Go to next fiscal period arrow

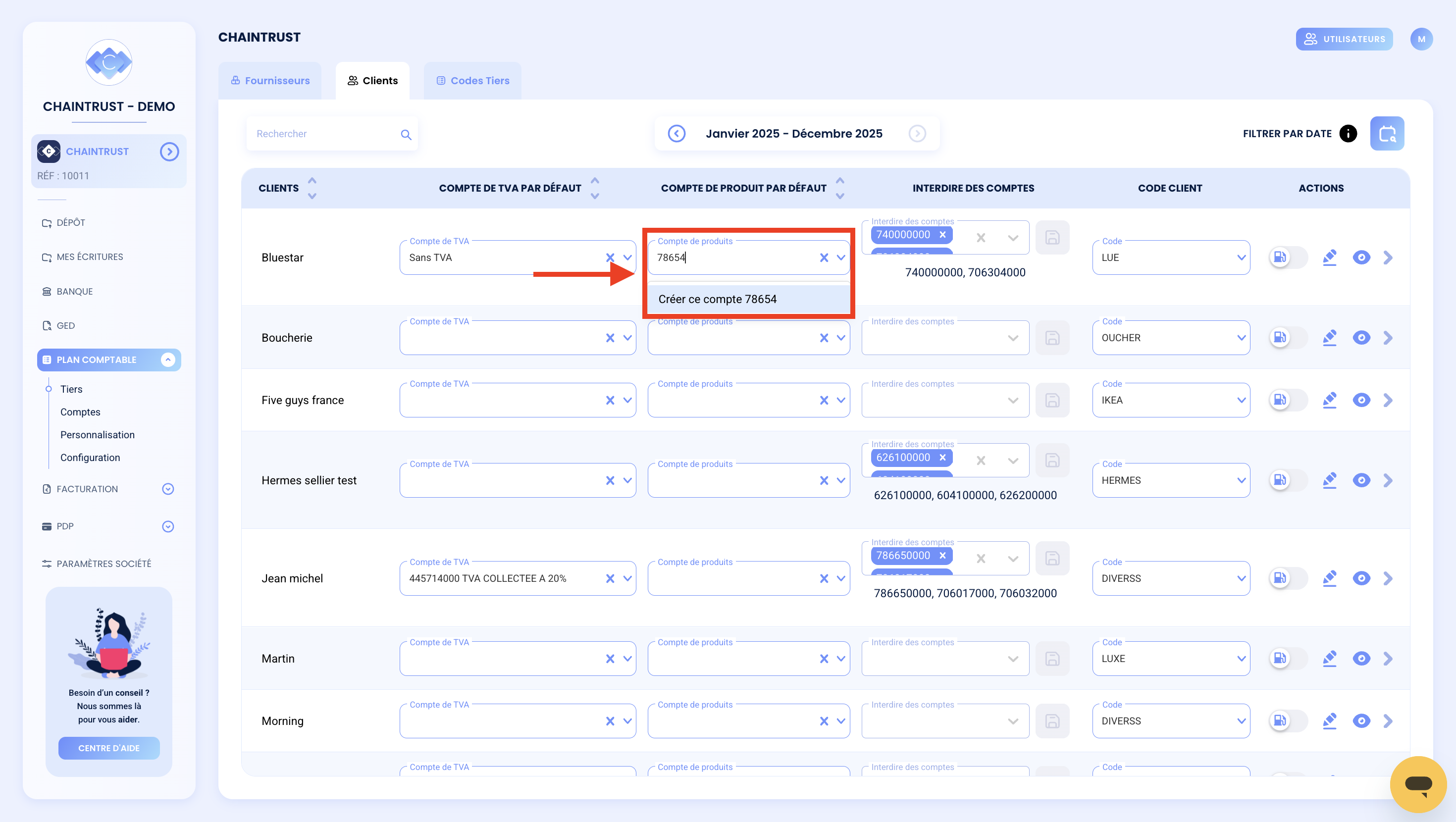[917, 133]
